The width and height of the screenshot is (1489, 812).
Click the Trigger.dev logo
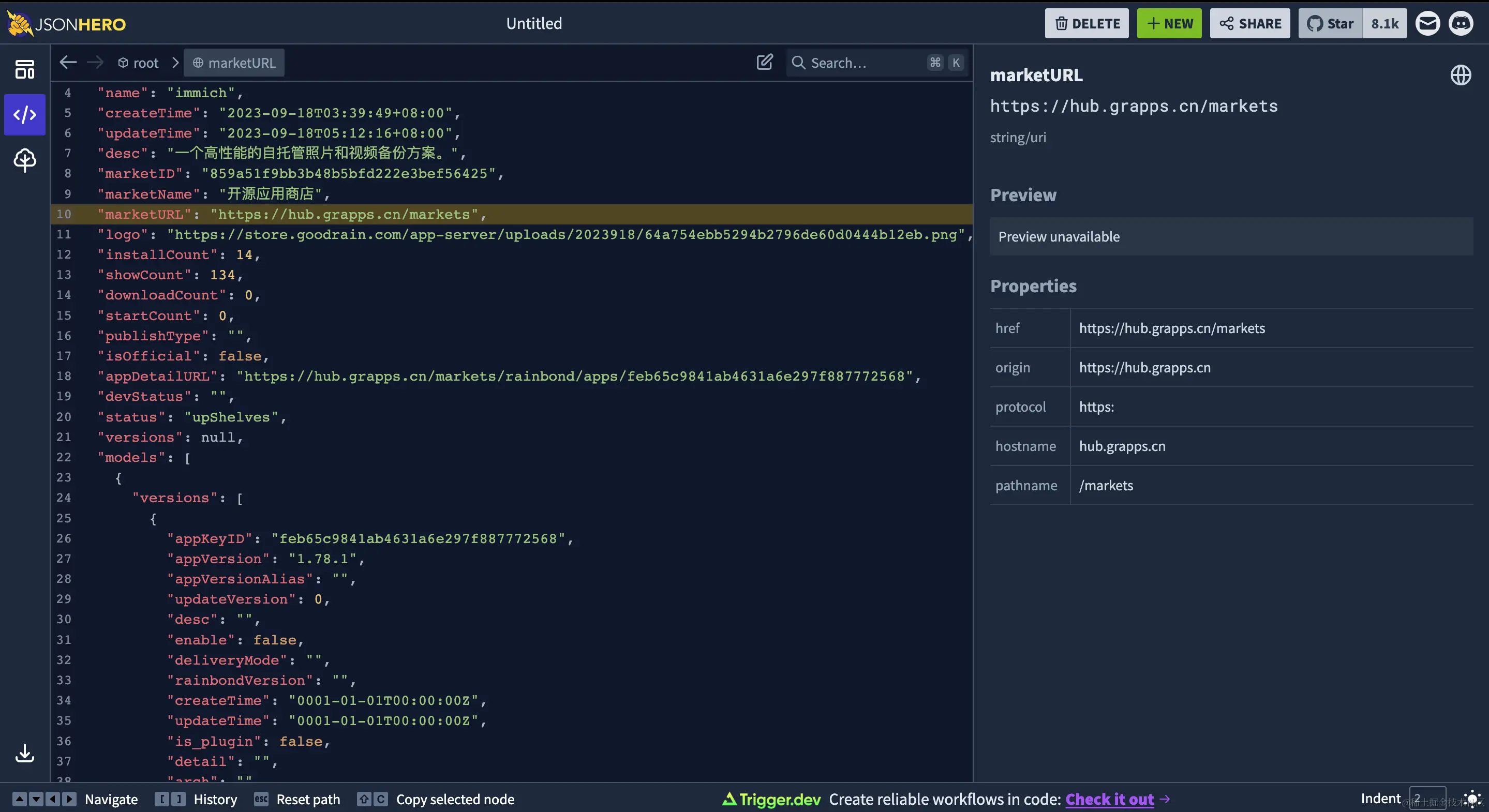click(771, 799)
